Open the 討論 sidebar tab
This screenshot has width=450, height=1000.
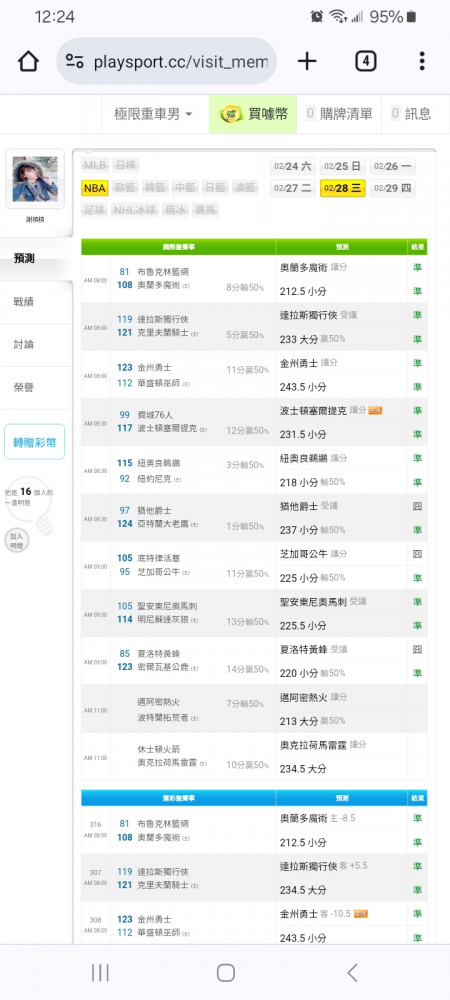coord(24,344)
